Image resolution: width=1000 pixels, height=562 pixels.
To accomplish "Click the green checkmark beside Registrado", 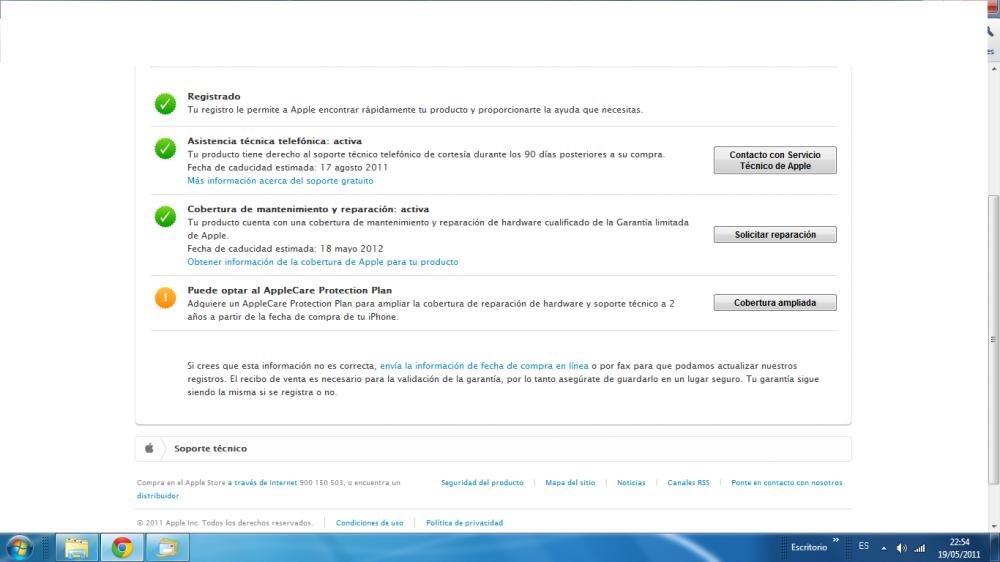I will pos(165,103).
